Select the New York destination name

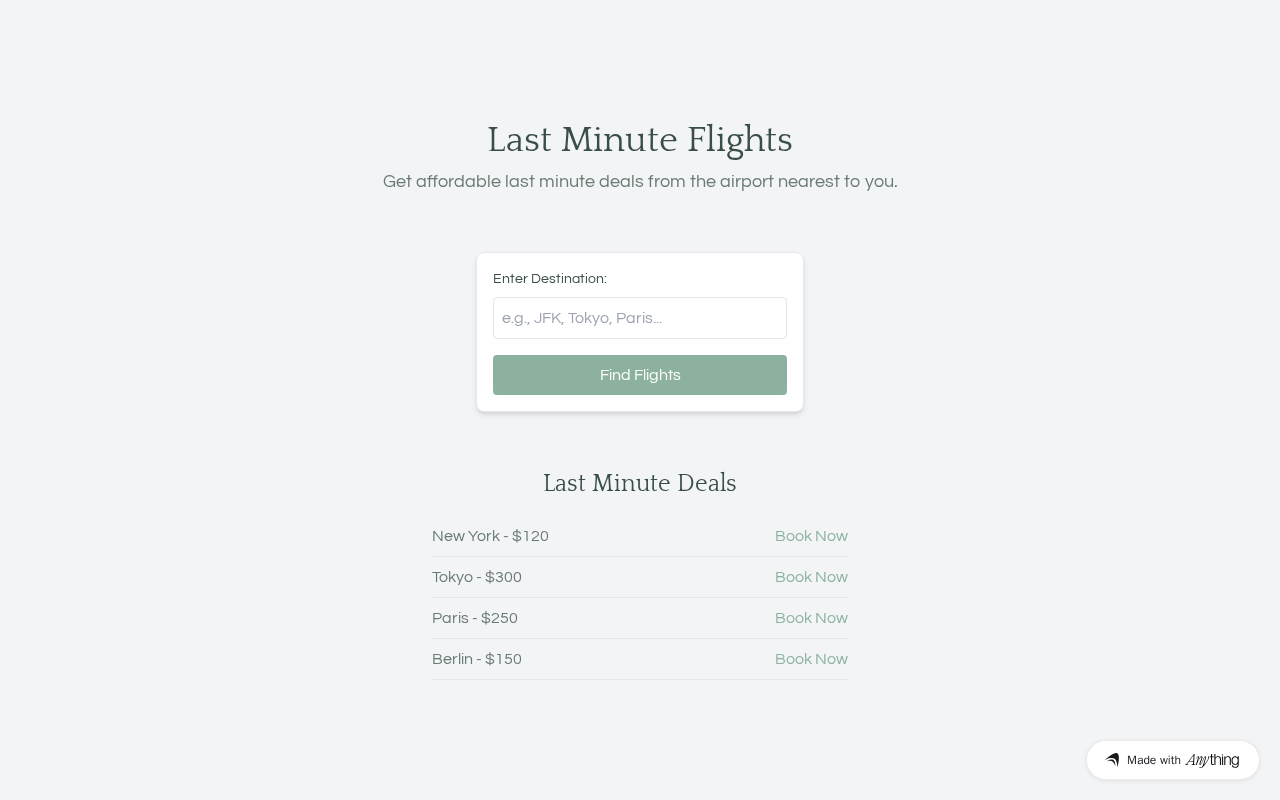(465, 536)
